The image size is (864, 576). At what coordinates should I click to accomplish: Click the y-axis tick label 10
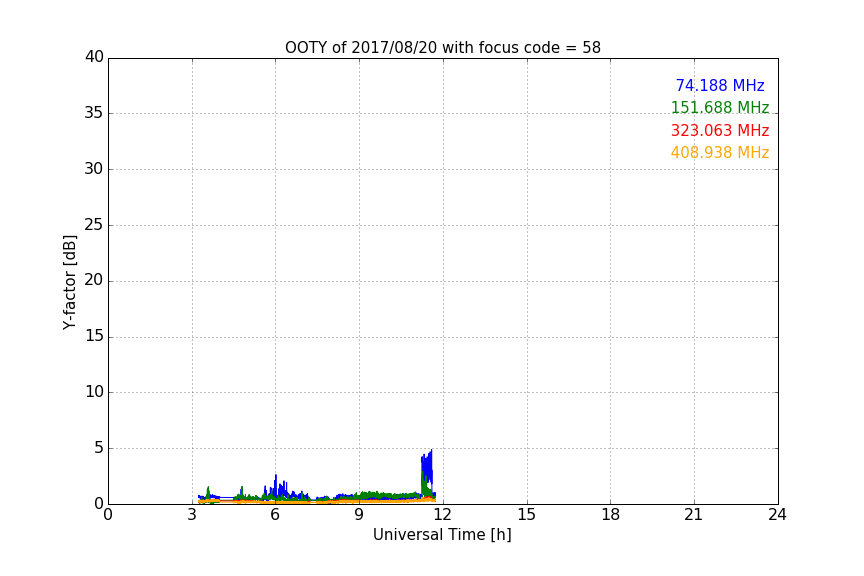94,392
